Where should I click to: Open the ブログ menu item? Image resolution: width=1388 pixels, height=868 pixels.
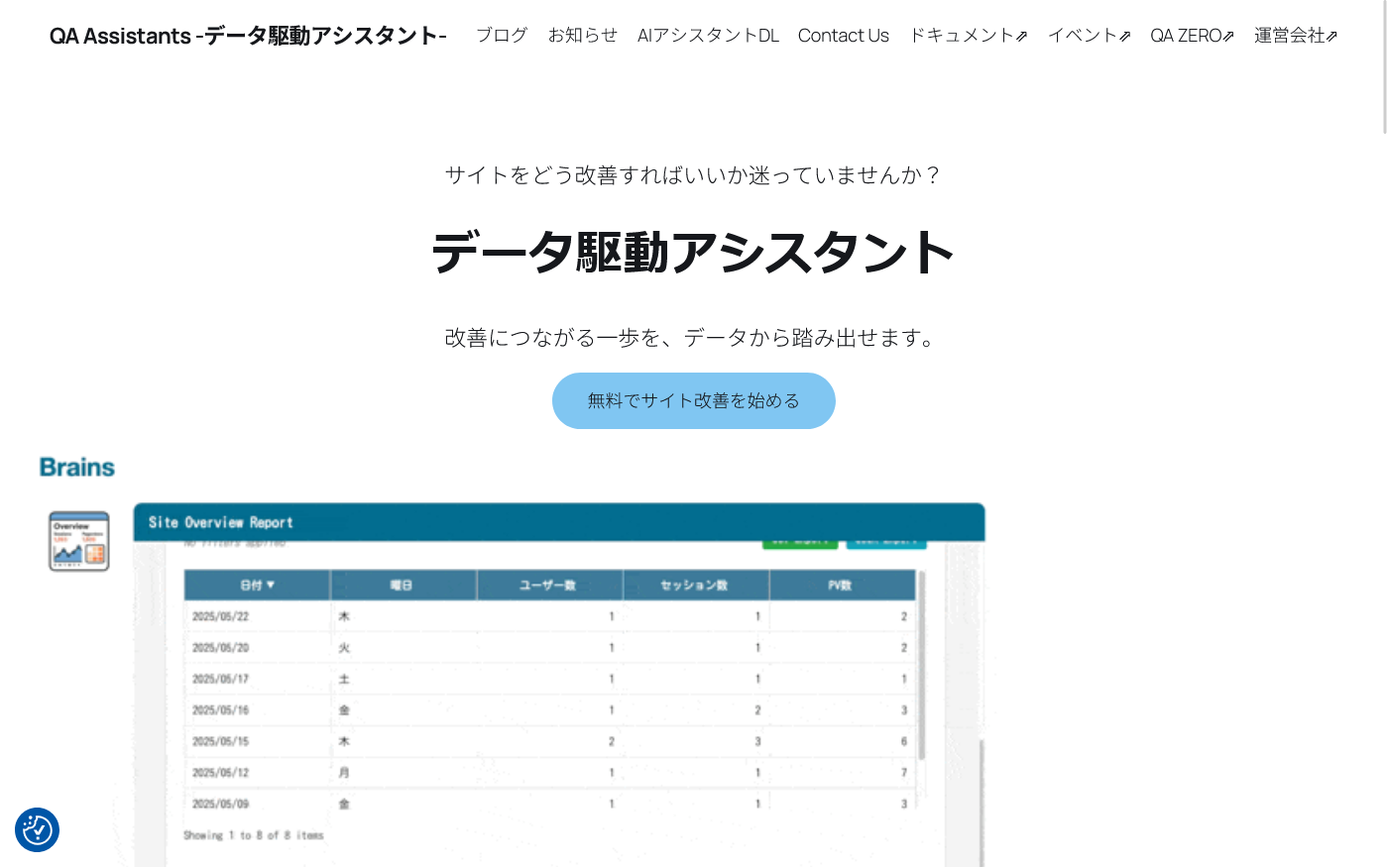502,36
